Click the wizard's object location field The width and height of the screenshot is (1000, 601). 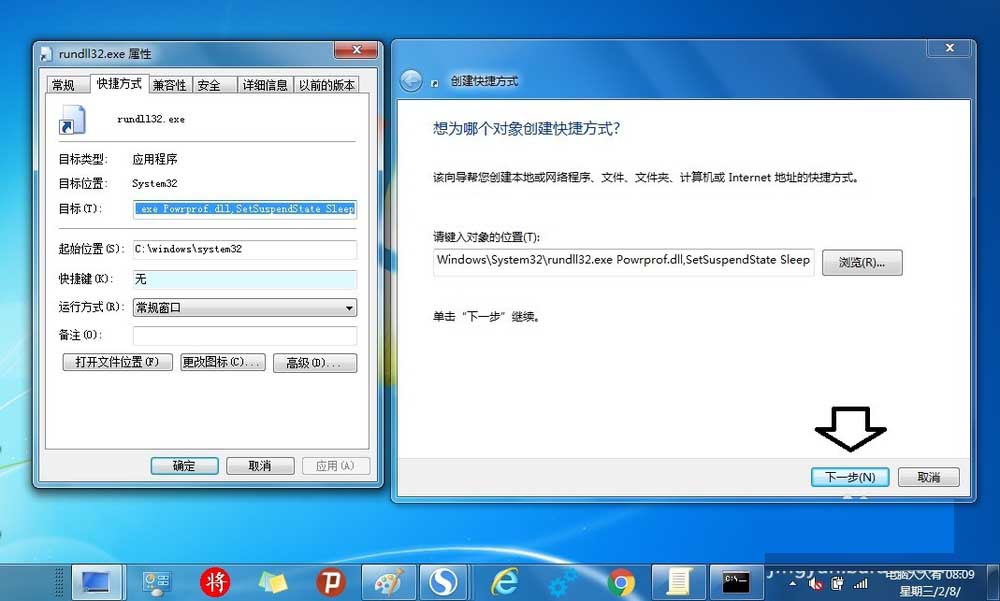pos(624,262)
